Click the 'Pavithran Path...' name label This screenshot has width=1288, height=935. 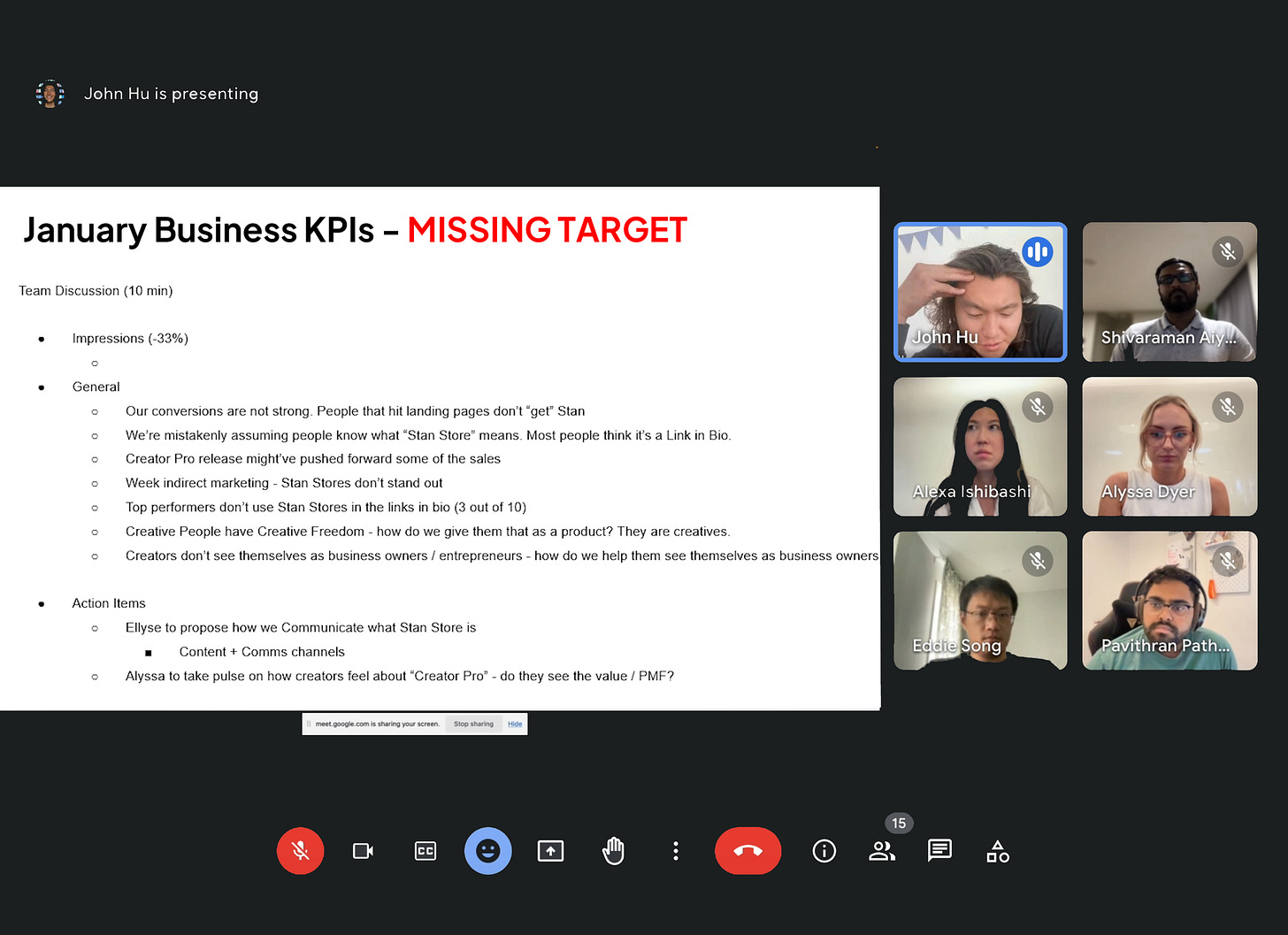[1165, 646]
